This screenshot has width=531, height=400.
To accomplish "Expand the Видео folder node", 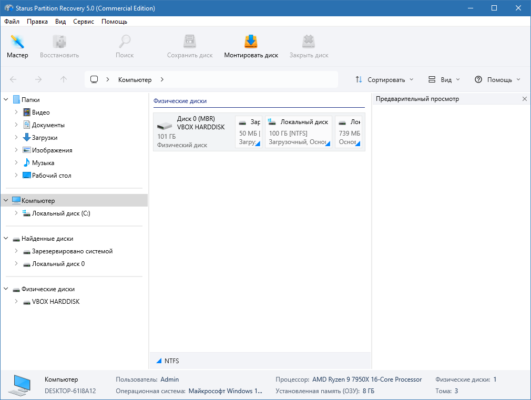I will coord(16,112).
